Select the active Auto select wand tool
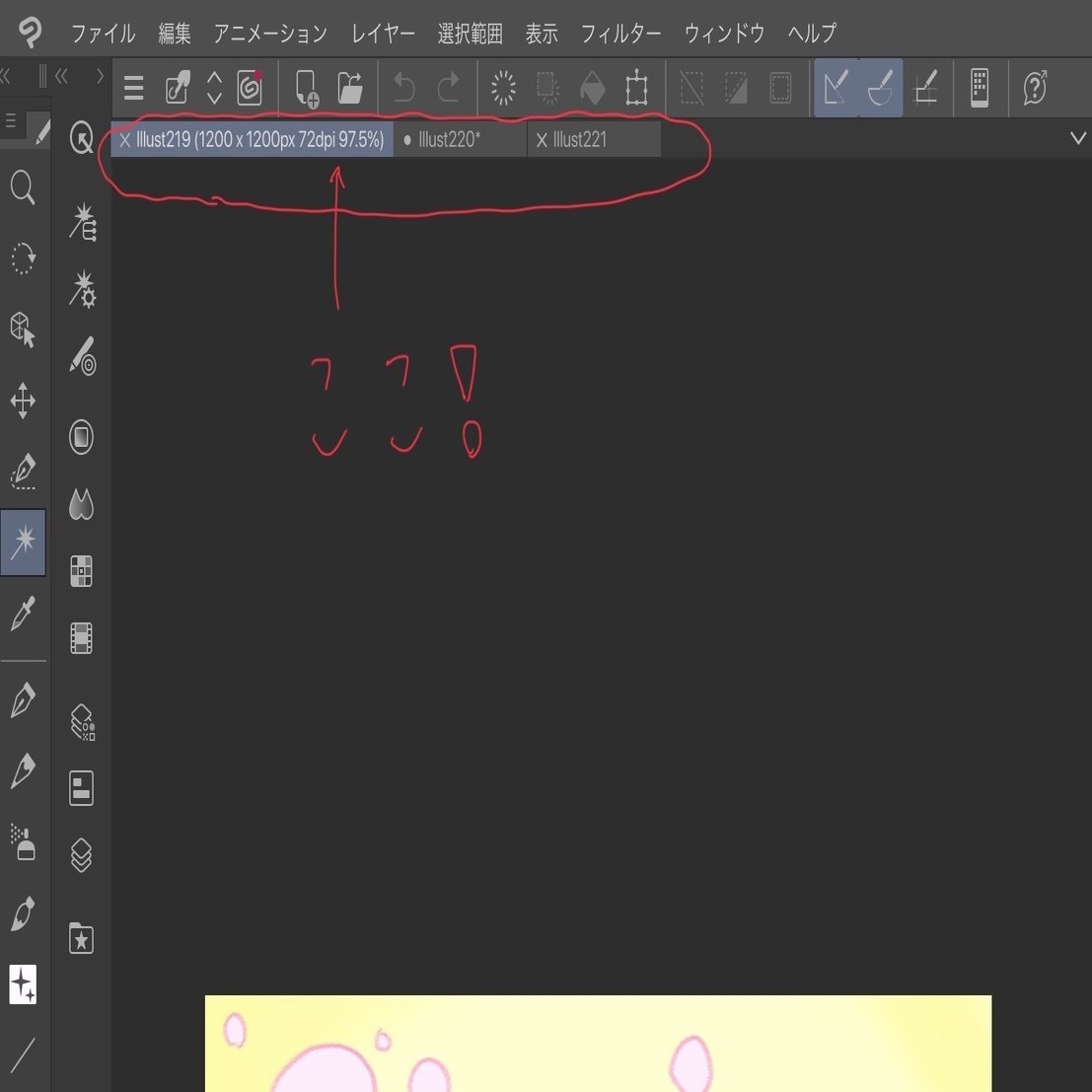Screen dimensions: 1092x1092 (x=23, y=543)
